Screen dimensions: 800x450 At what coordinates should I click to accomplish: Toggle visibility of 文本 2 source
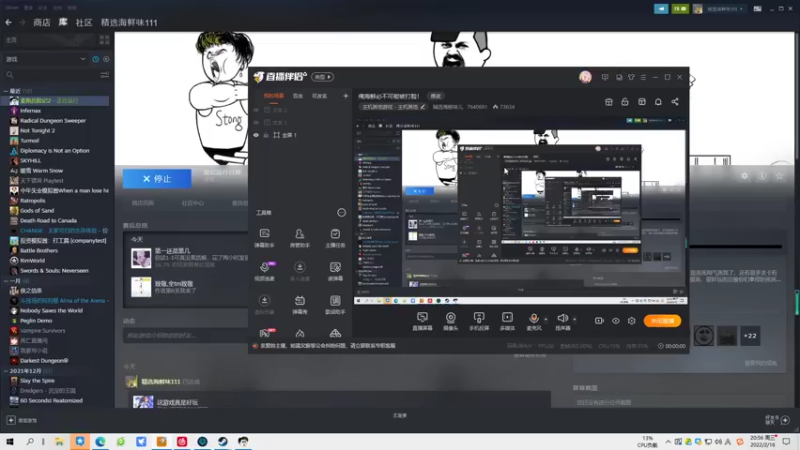pyautogui.click(x=256, y=110)
